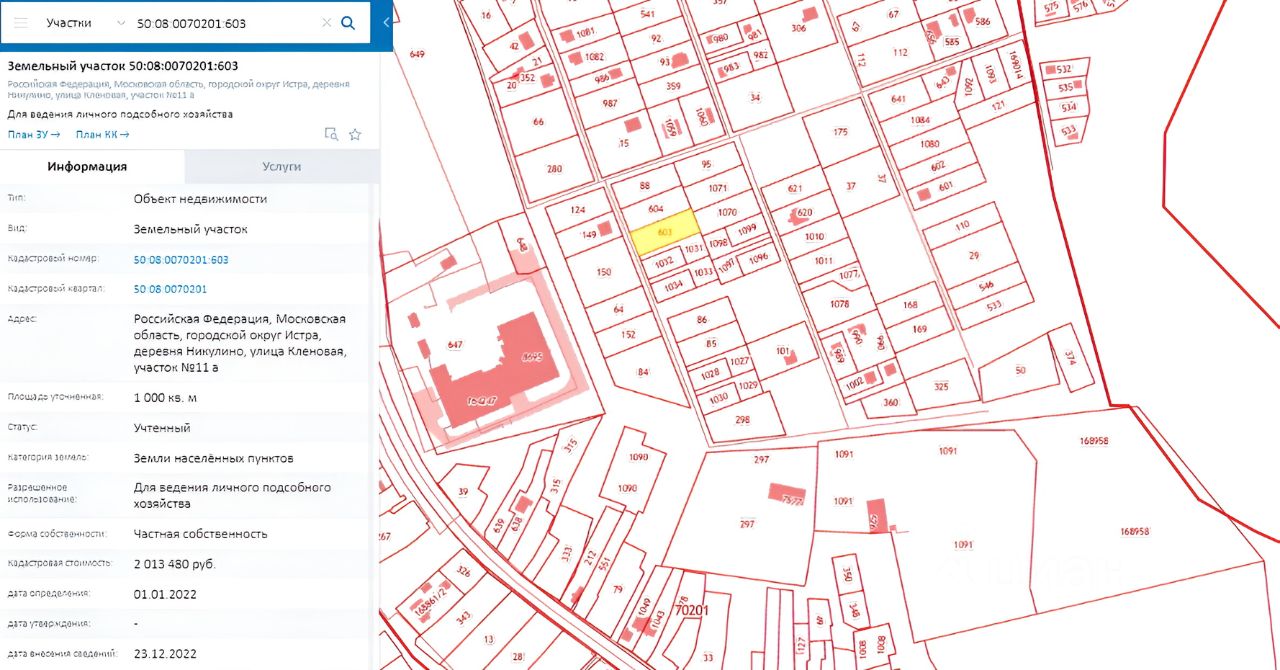Click the magnifier search icon
The width and height of the screenshot is (1280, 670).
(348, 22)
